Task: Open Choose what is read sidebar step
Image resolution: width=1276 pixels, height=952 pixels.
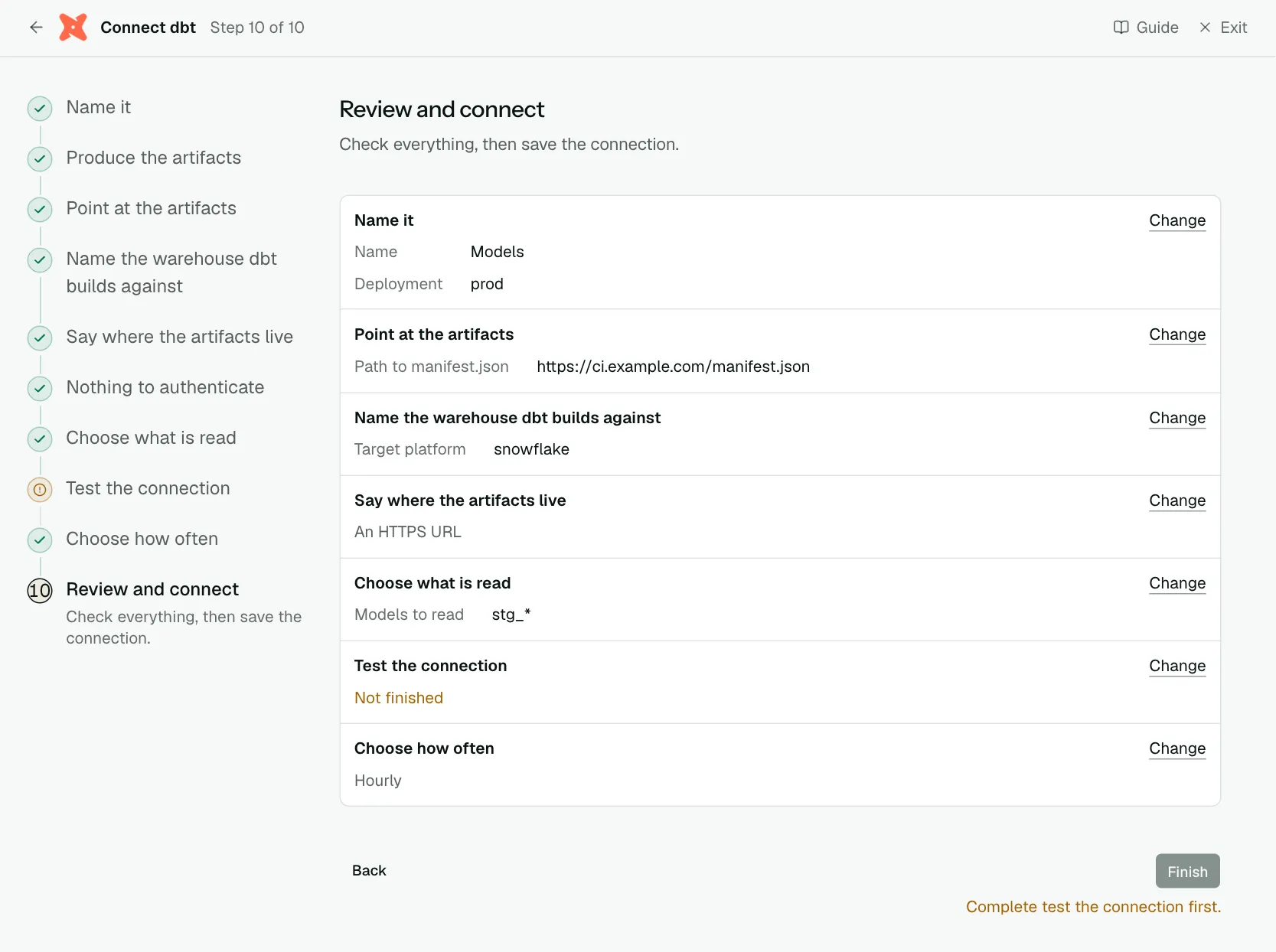Action: [x=151, y=438]
